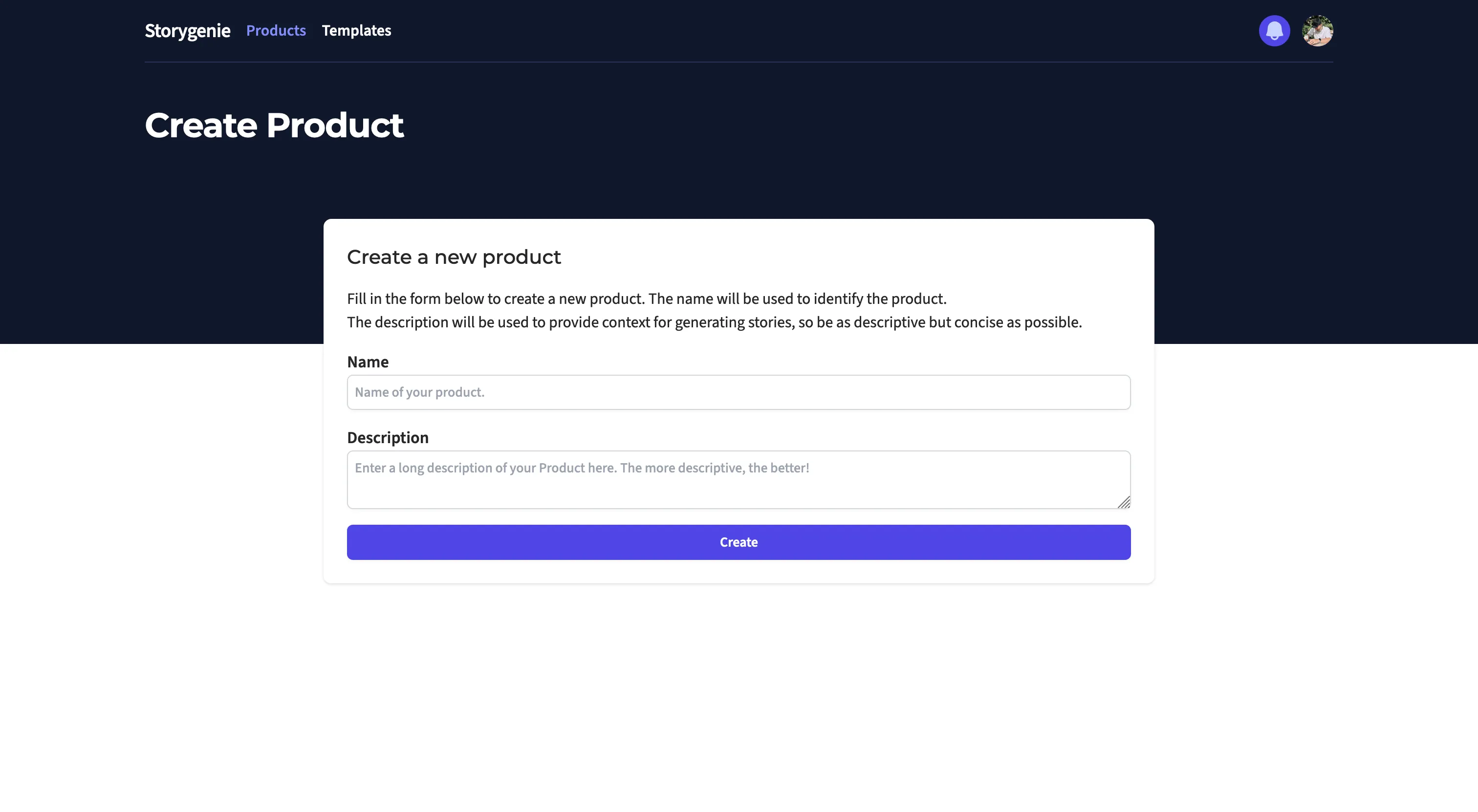Viewport: 1478px width, 812px height.
Task: Navigate to Templates in the top bar
Action: (356, 30)
